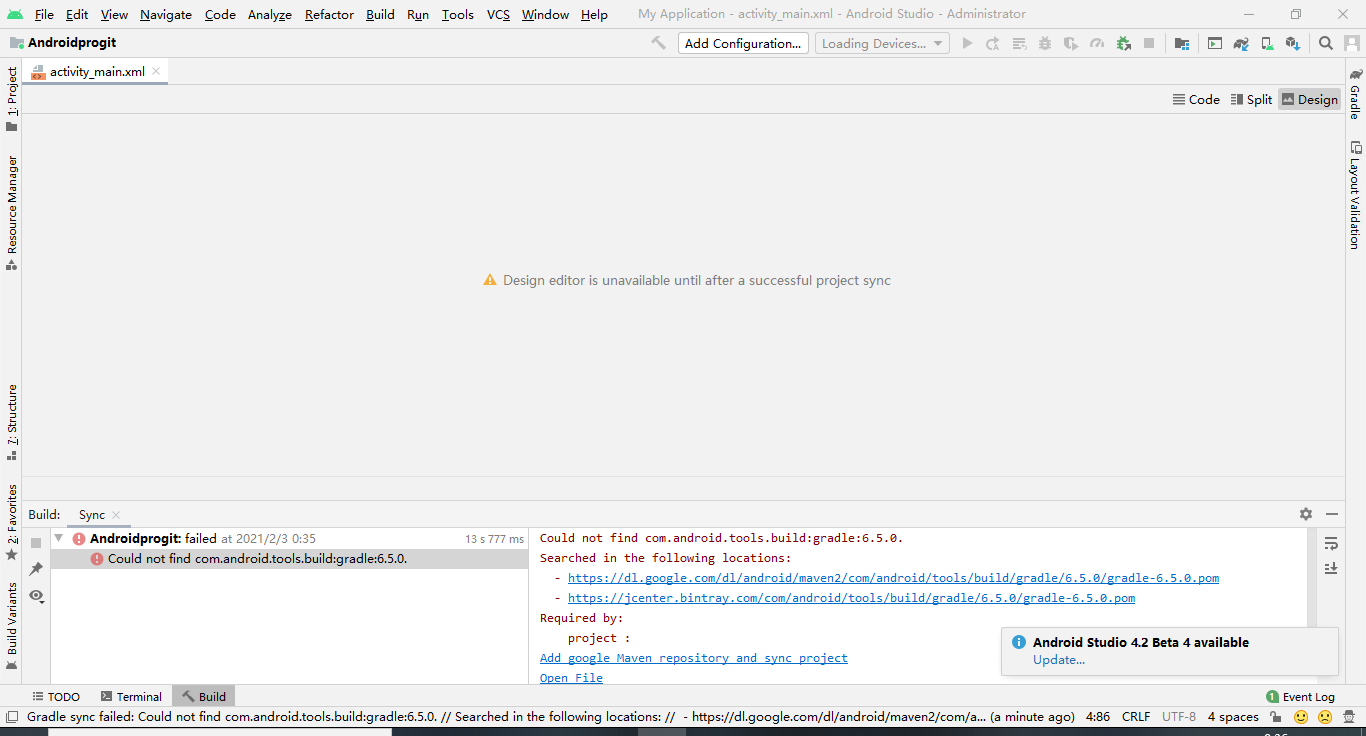1366x736 pixels.
Task: Open the Project Structure icon
Action: 1182,43
